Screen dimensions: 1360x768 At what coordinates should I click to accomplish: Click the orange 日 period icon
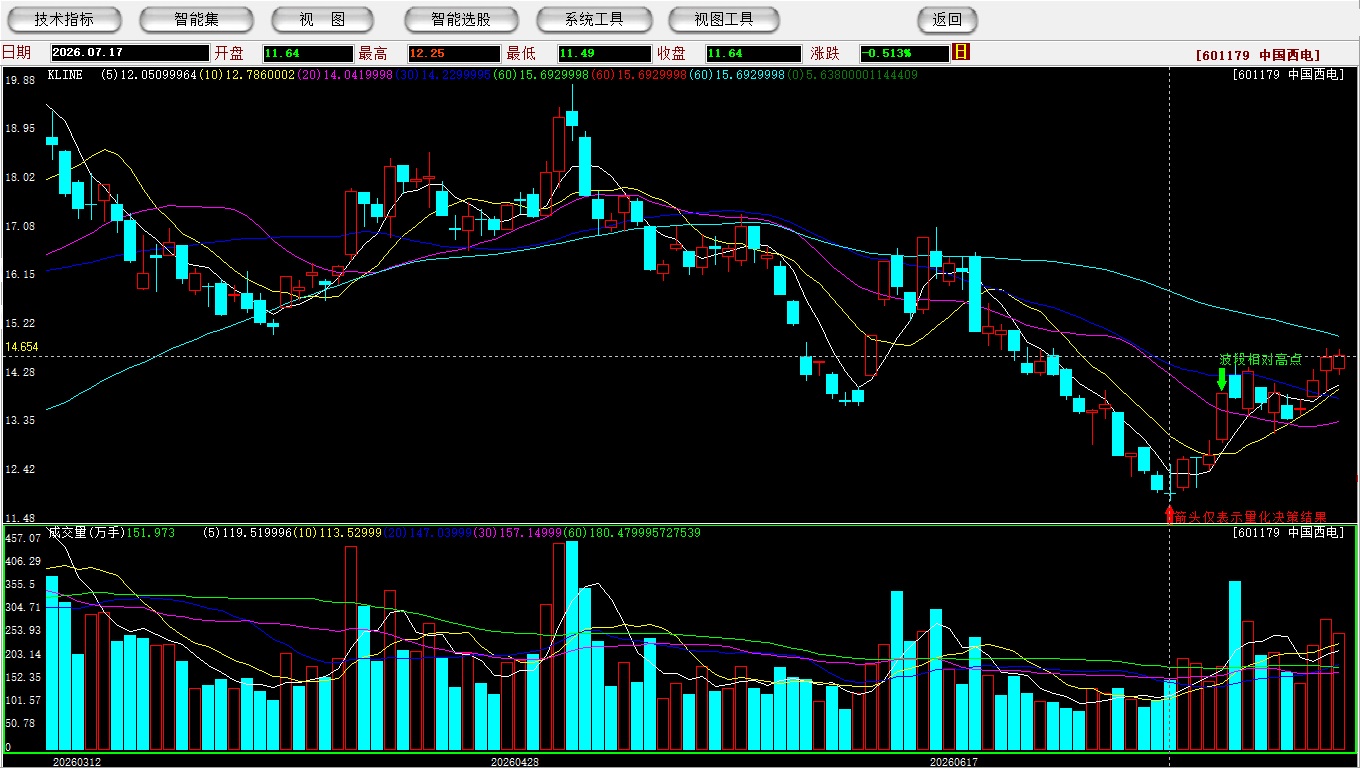(961, 52)
